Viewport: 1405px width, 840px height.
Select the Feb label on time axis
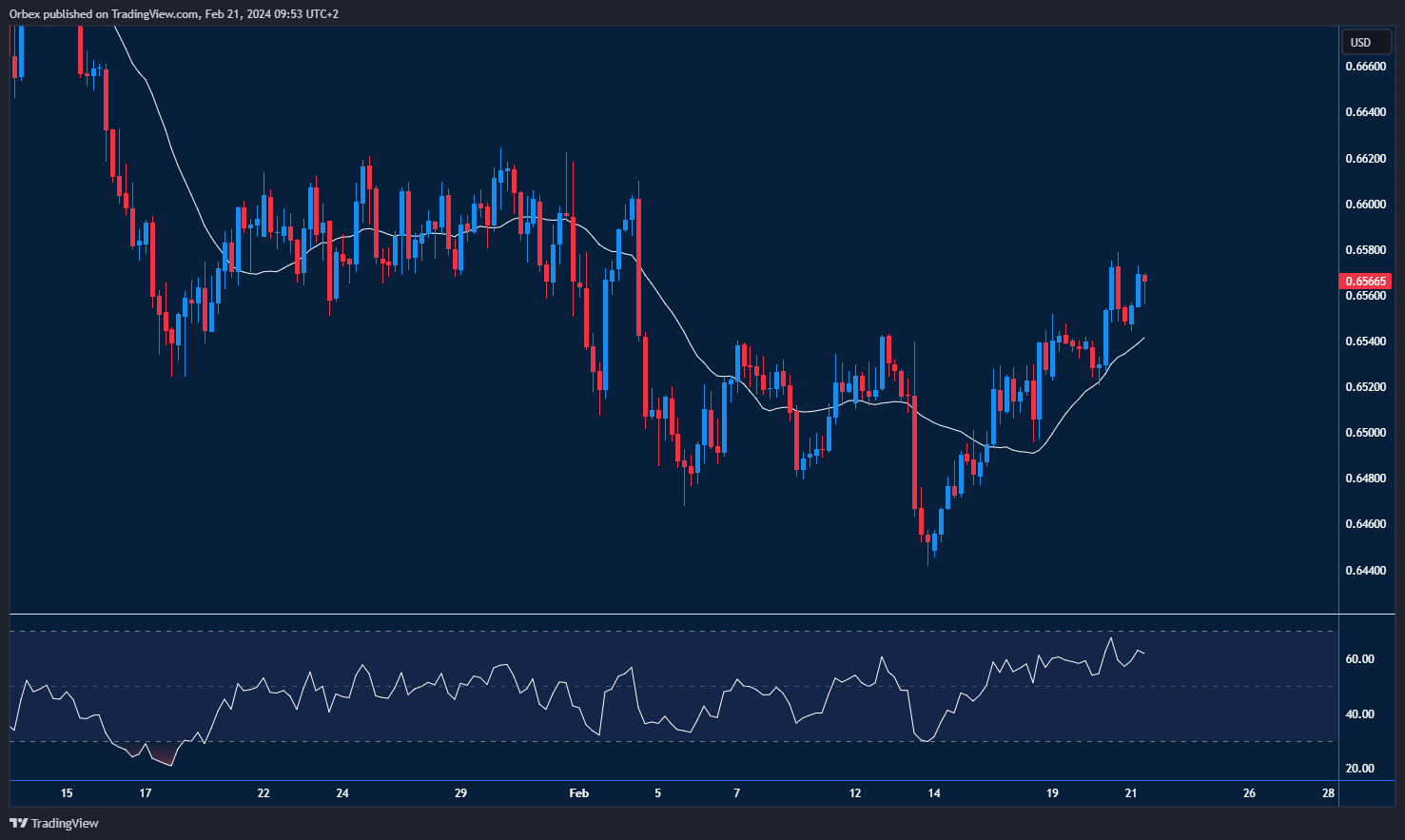point(578,793)
